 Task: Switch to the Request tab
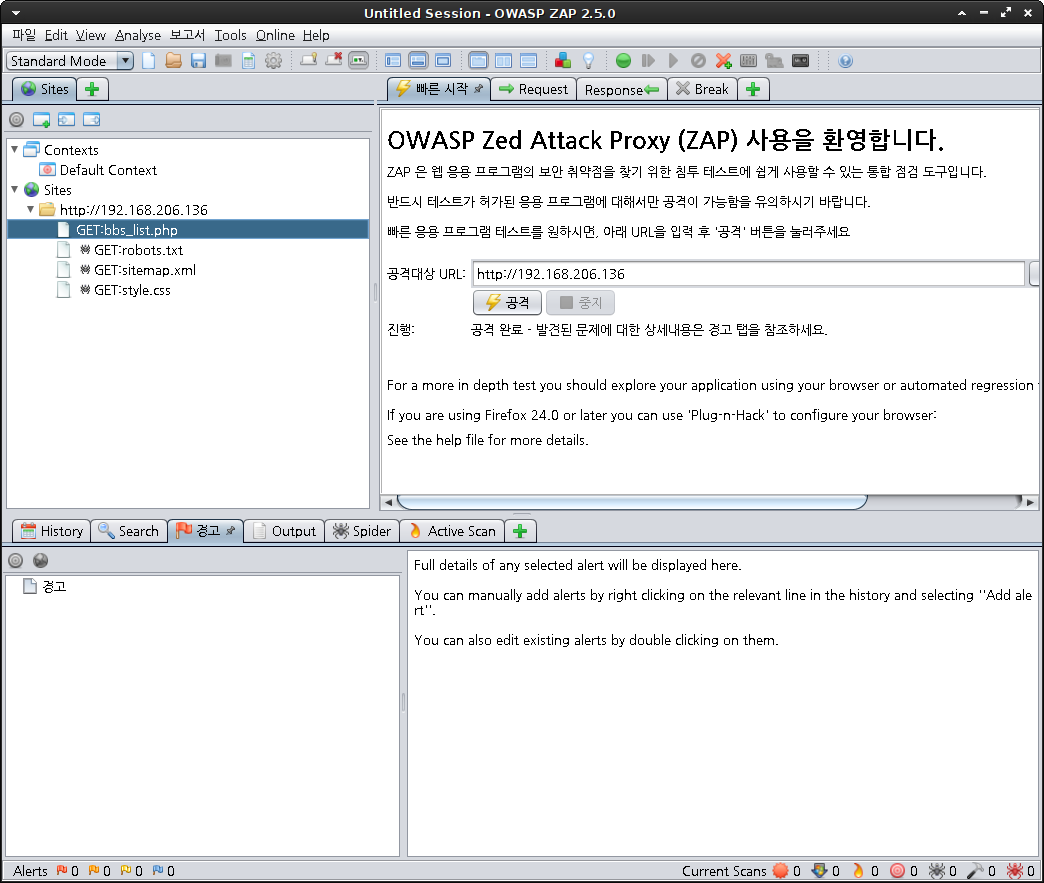tap(533, 89)
